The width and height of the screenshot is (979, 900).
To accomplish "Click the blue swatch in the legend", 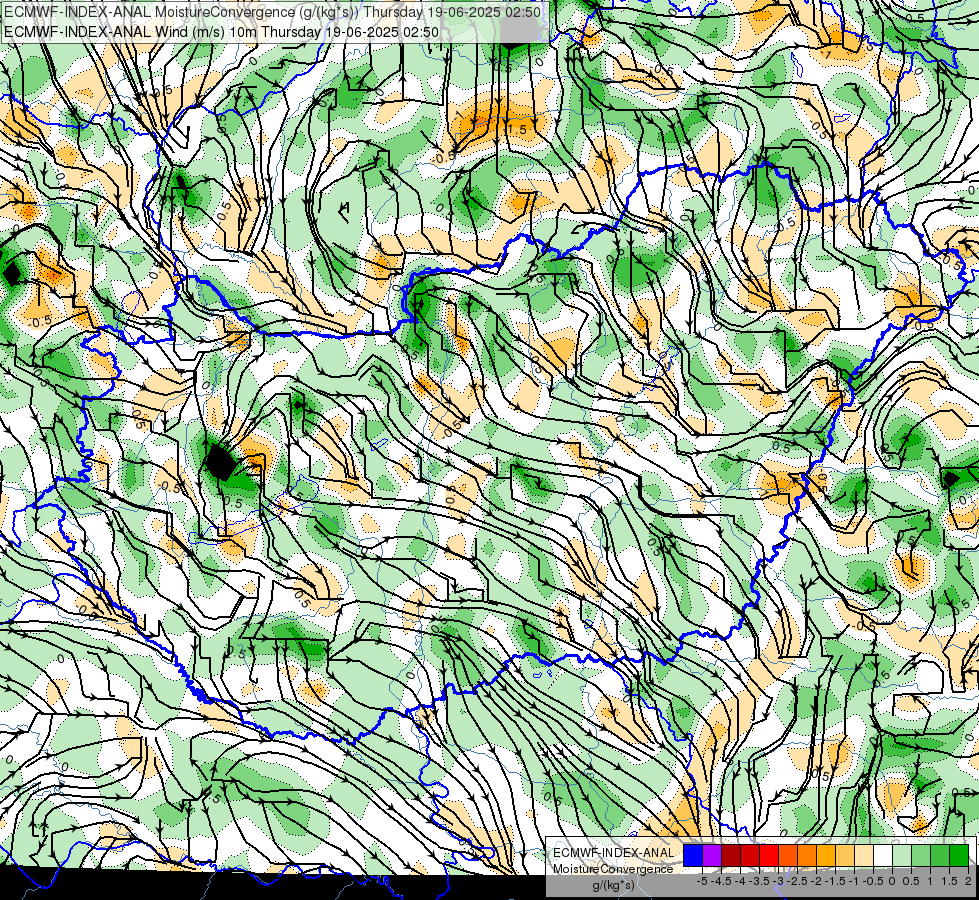I will click(693, 856).
